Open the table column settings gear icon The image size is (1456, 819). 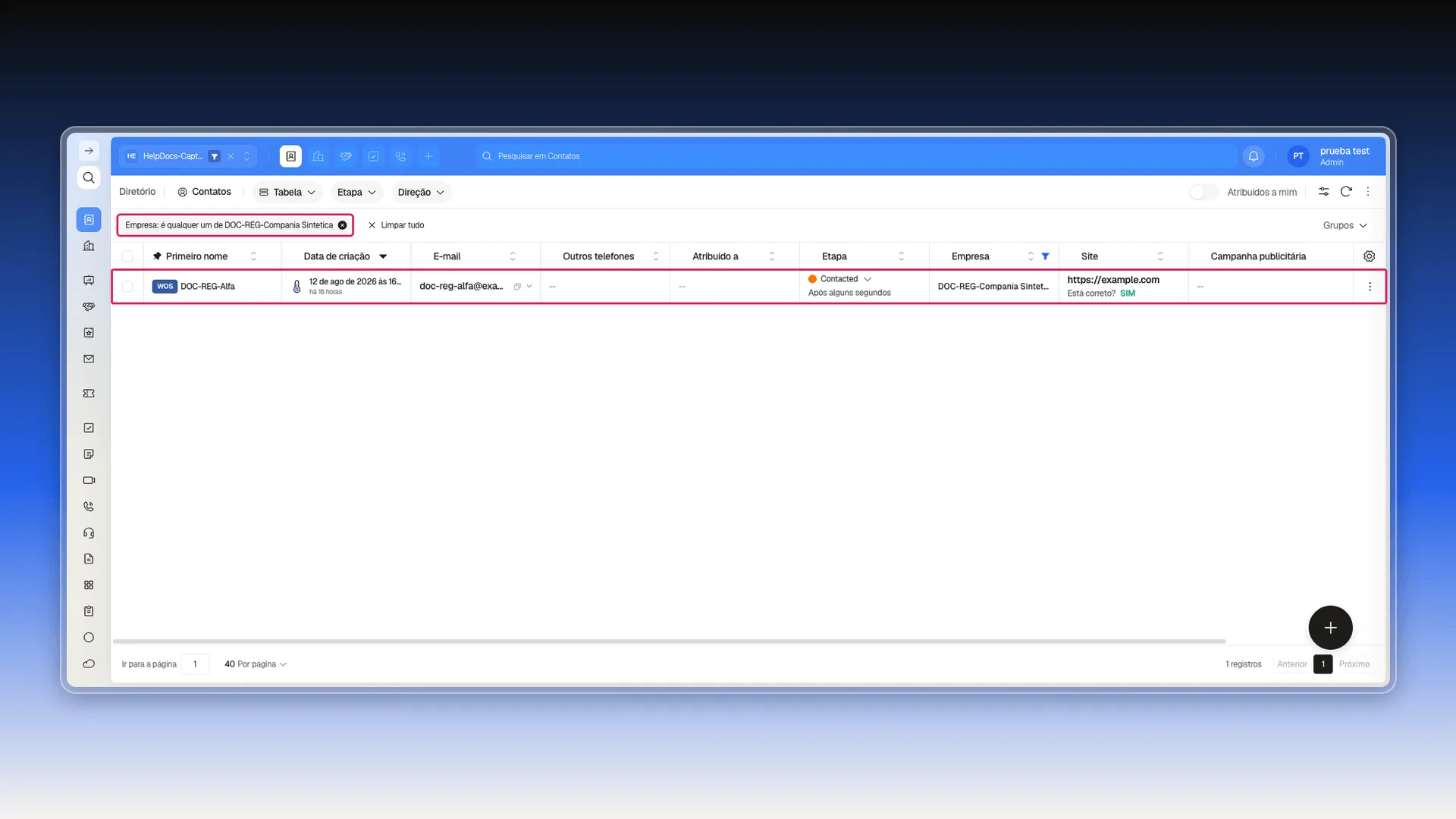click(1369, 256)
